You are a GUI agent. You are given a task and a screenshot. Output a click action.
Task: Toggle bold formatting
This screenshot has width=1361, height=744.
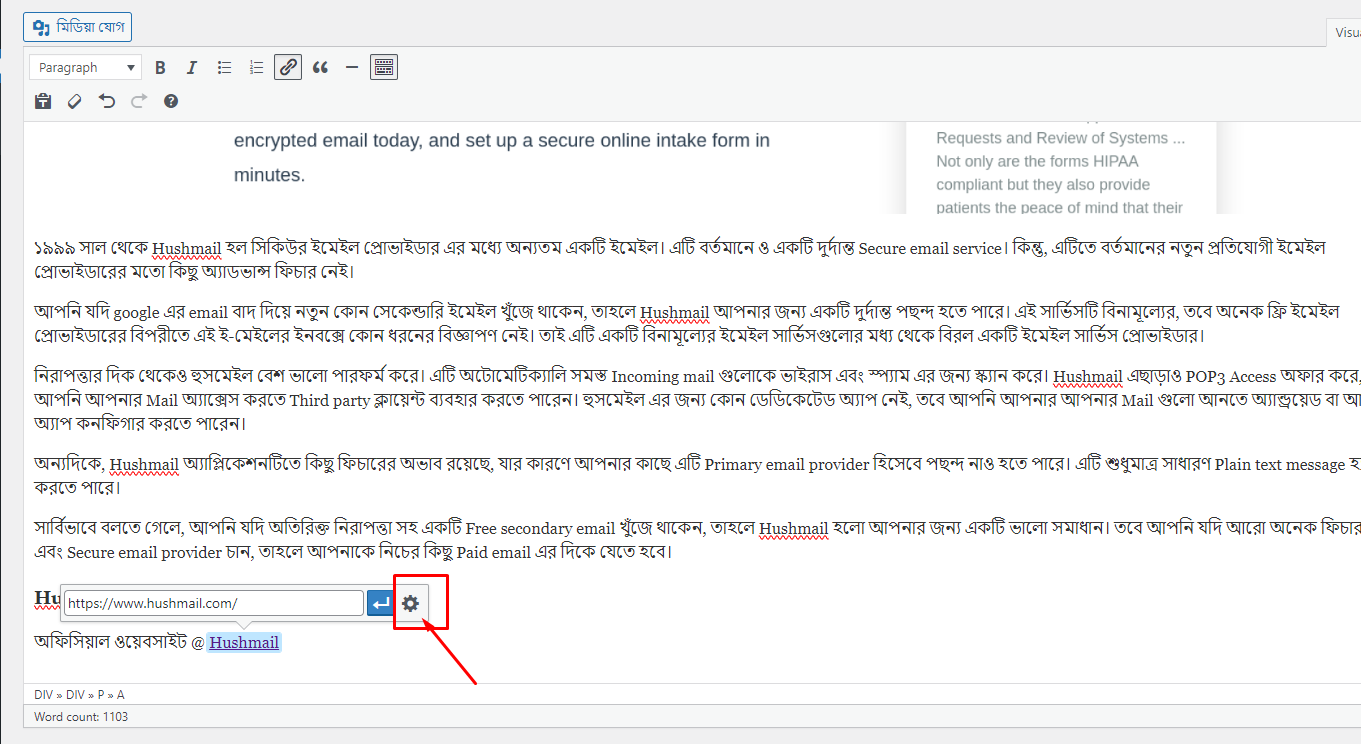(160, 66)
